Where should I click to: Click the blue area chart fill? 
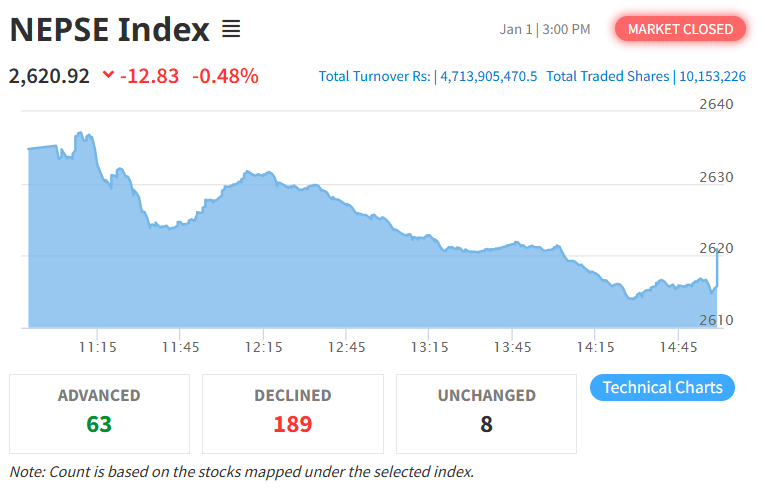pos(300,270)
